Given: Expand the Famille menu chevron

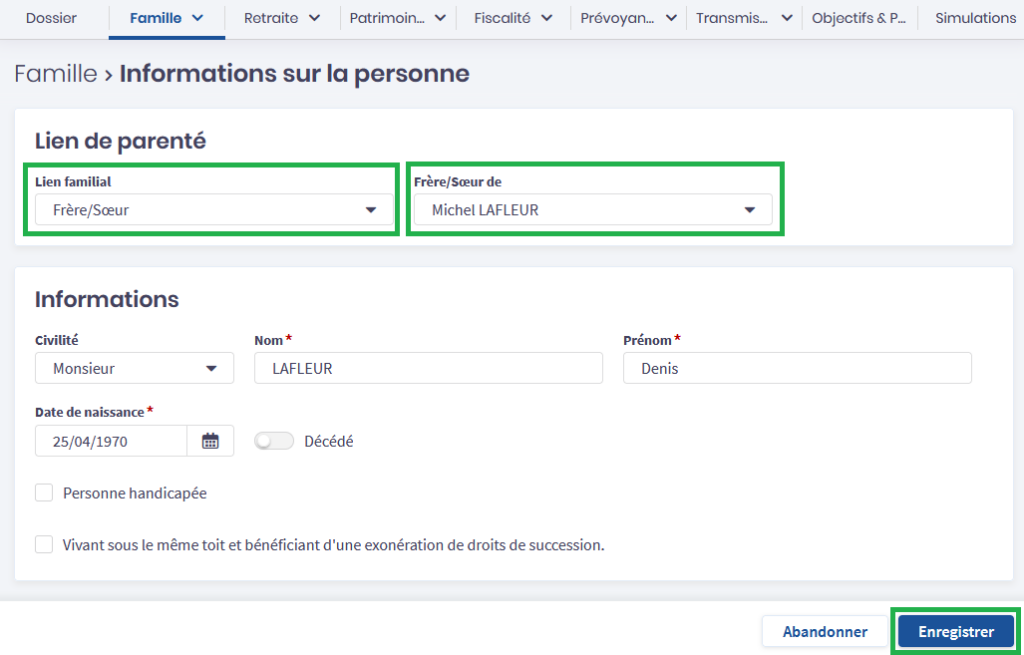Looking at the screenshot, I should pos(197,18).
